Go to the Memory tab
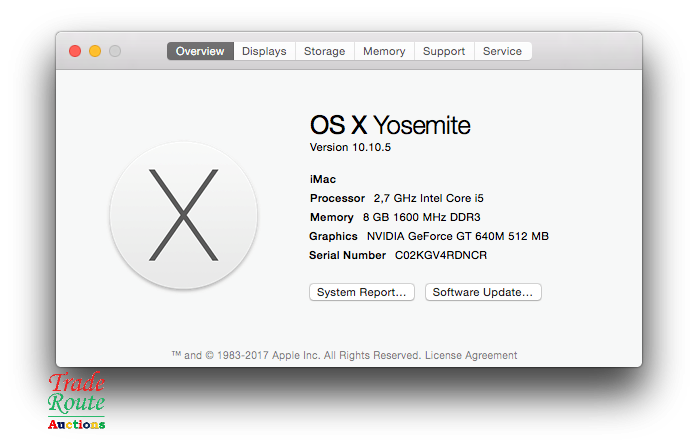 click(x=384, y=51)
